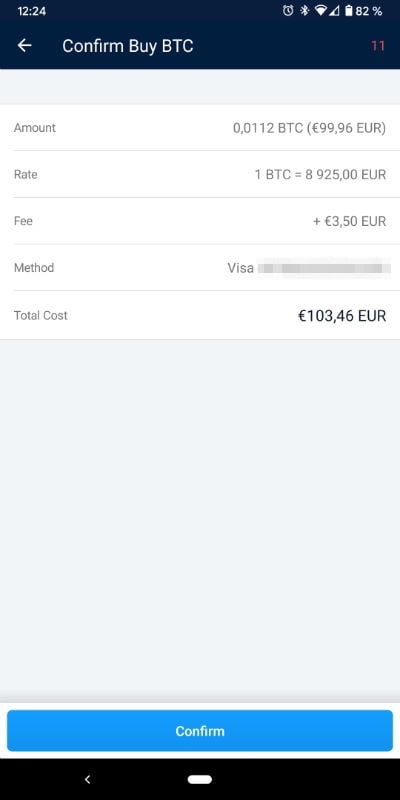Select the Amount row value
The image size is (400, 800).
click(309, 128)
